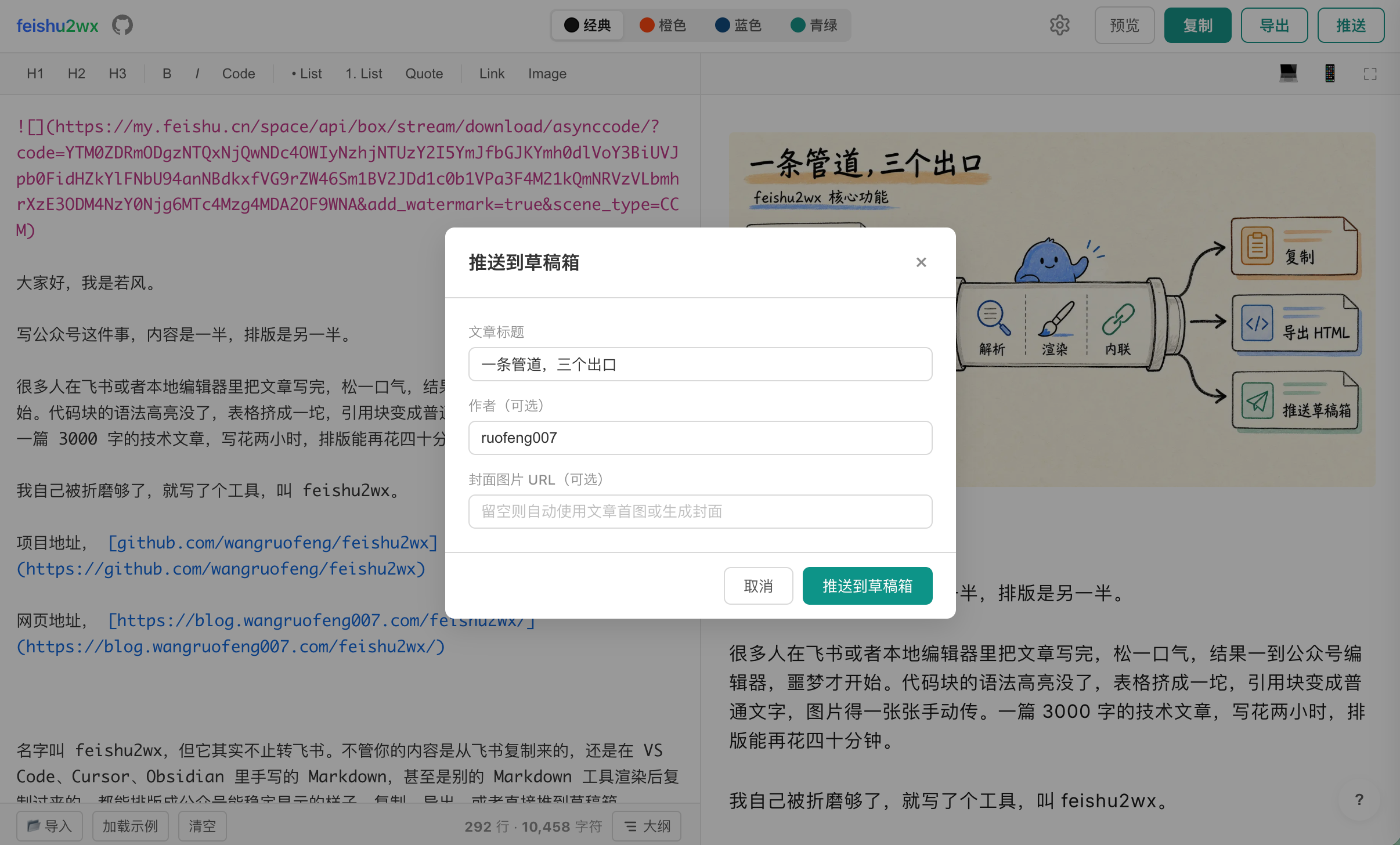Focus the 封面图片 URL input field
Image resolution: width=1400 pixels, height=845 pixels.
point(700,511)
